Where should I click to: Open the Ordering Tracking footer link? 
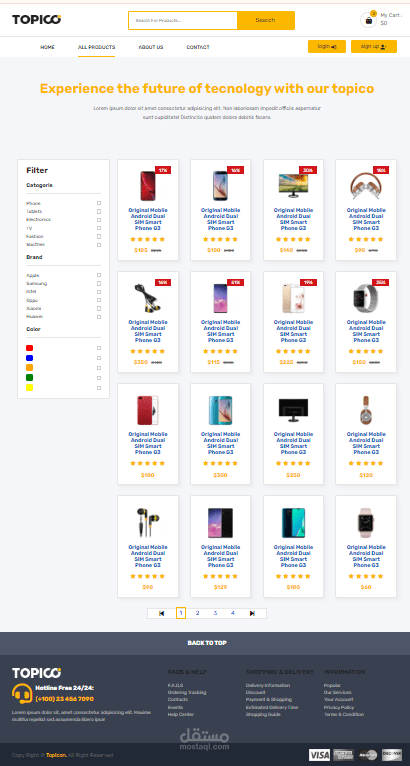click(x=187, y=692)
